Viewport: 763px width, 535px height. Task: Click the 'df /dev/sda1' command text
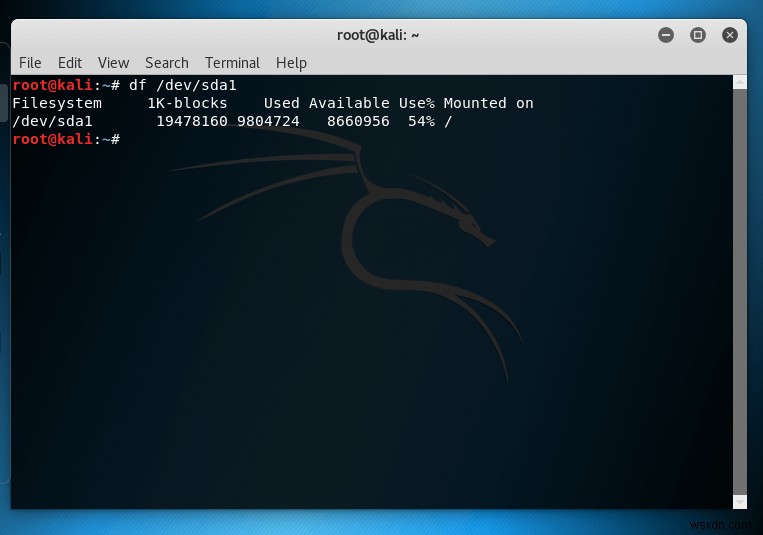(x=182, y=85)
